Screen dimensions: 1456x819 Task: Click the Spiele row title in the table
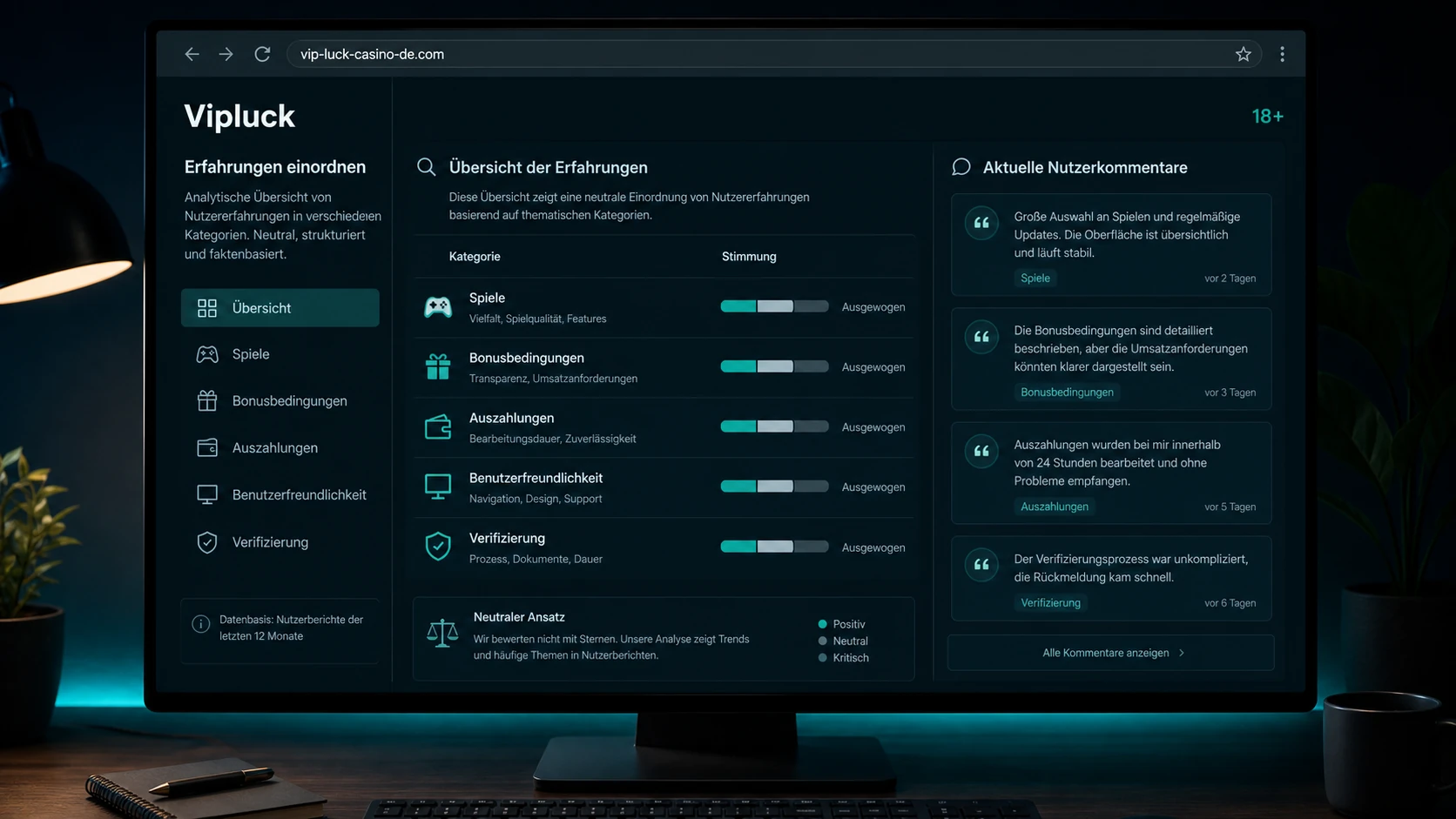pyautogui.click(x=487, y=298)
